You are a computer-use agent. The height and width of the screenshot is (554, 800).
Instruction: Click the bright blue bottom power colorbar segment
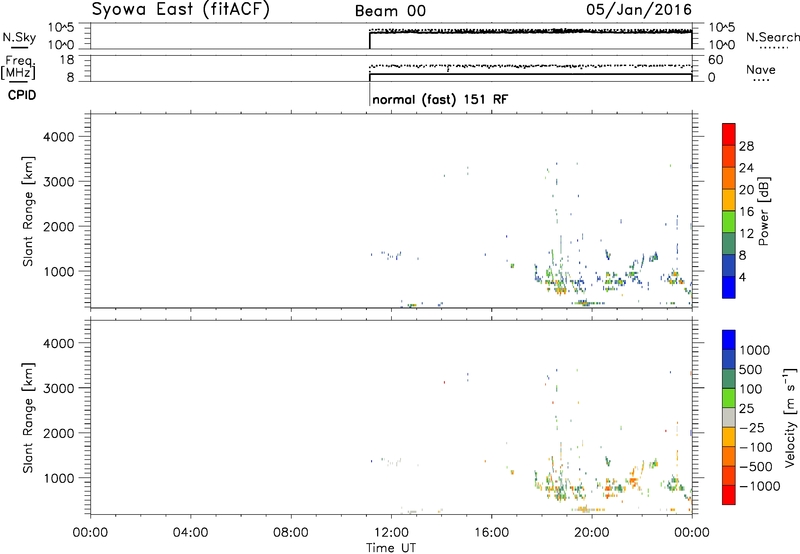click(729, 288)
